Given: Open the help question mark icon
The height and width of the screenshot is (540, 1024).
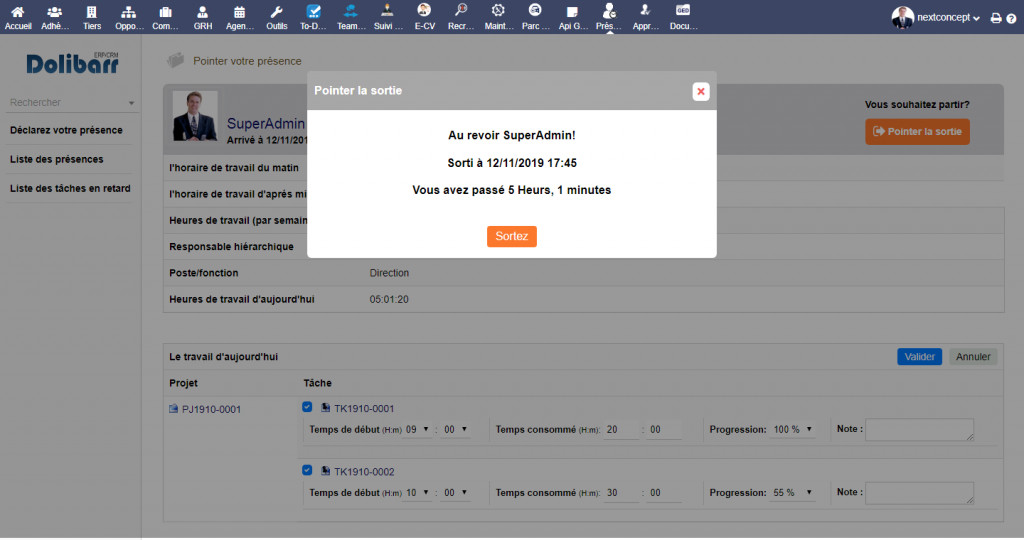Looking at the screenshot, I should point(1011,18).
